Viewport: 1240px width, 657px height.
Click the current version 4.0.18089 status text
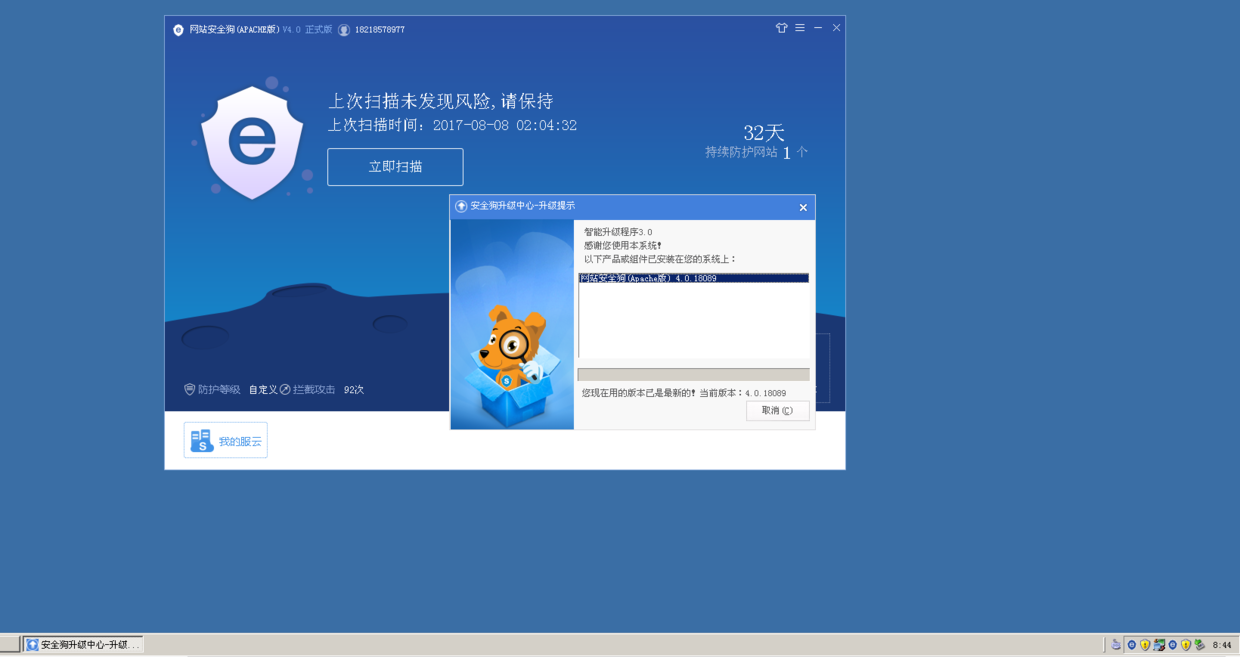684,393
